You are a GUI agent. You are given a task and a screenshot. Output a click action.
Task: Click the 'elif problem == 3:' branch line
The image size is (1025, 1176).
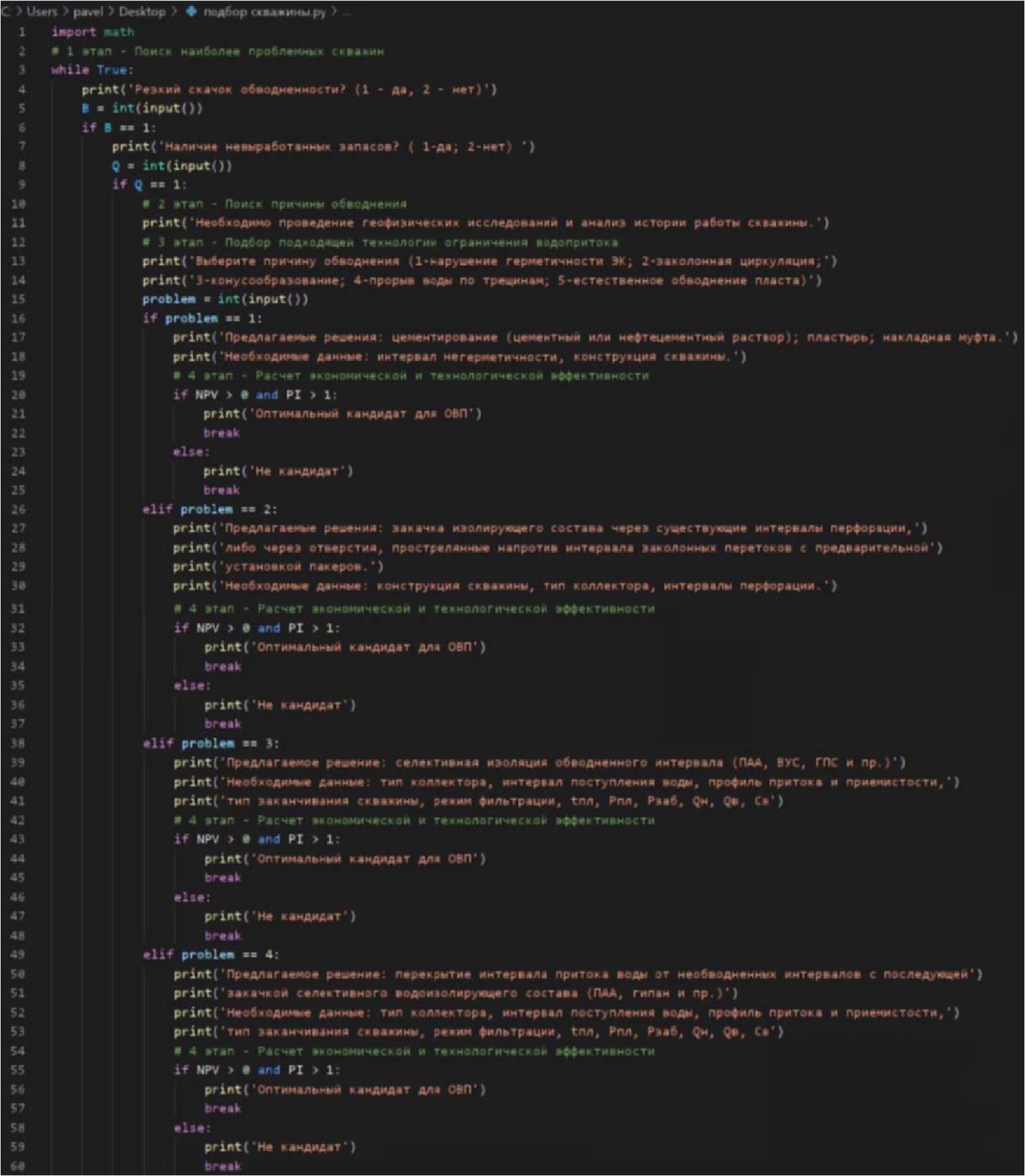211,743
